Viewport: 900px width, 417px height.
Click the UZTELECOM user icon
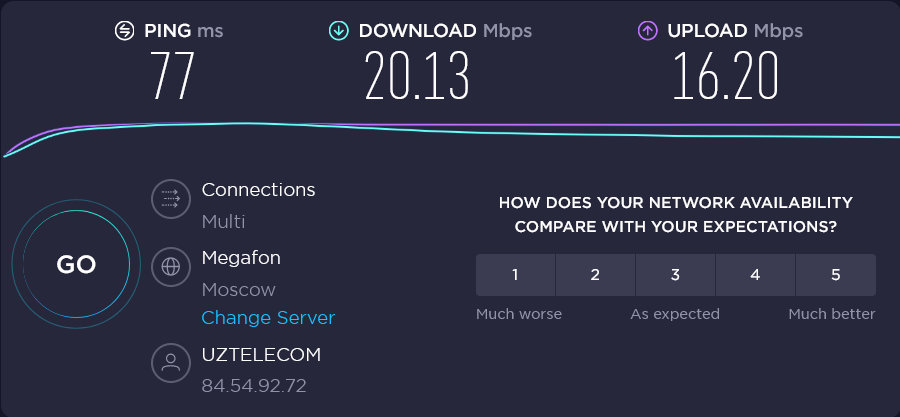coord(171,363)
